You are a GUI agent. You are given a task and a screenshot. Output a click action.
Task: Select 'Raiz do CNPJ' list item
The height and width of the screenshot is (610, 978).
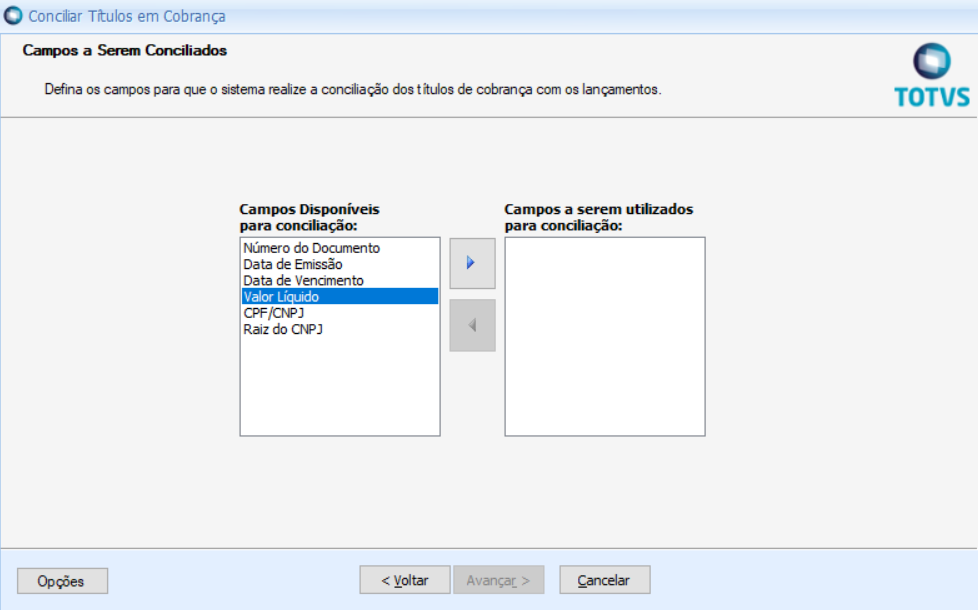pyautogui.click(x=340, y=329)
